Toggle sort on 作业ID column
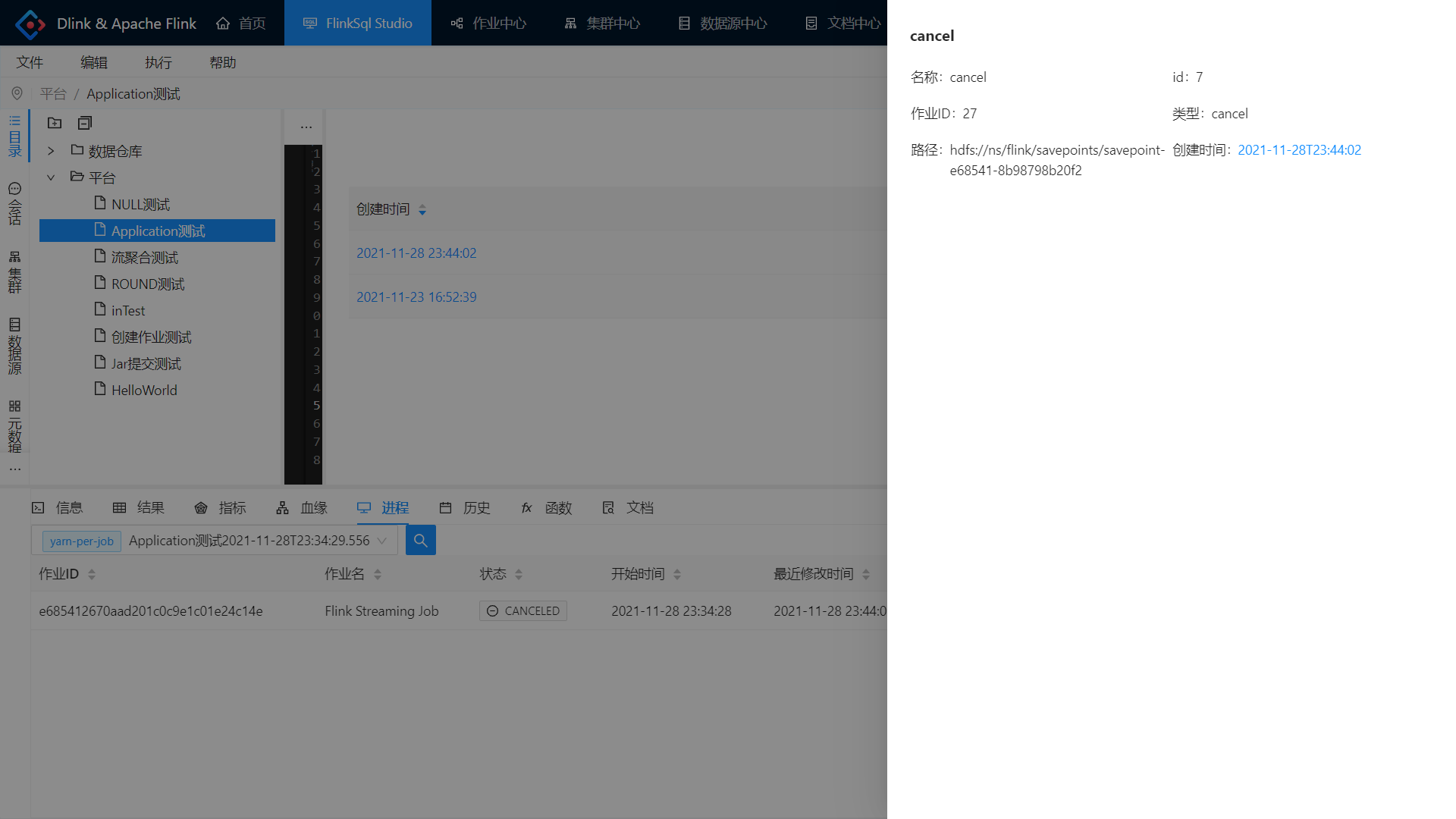Screen dimensions: 1456x819 (92, 575)
